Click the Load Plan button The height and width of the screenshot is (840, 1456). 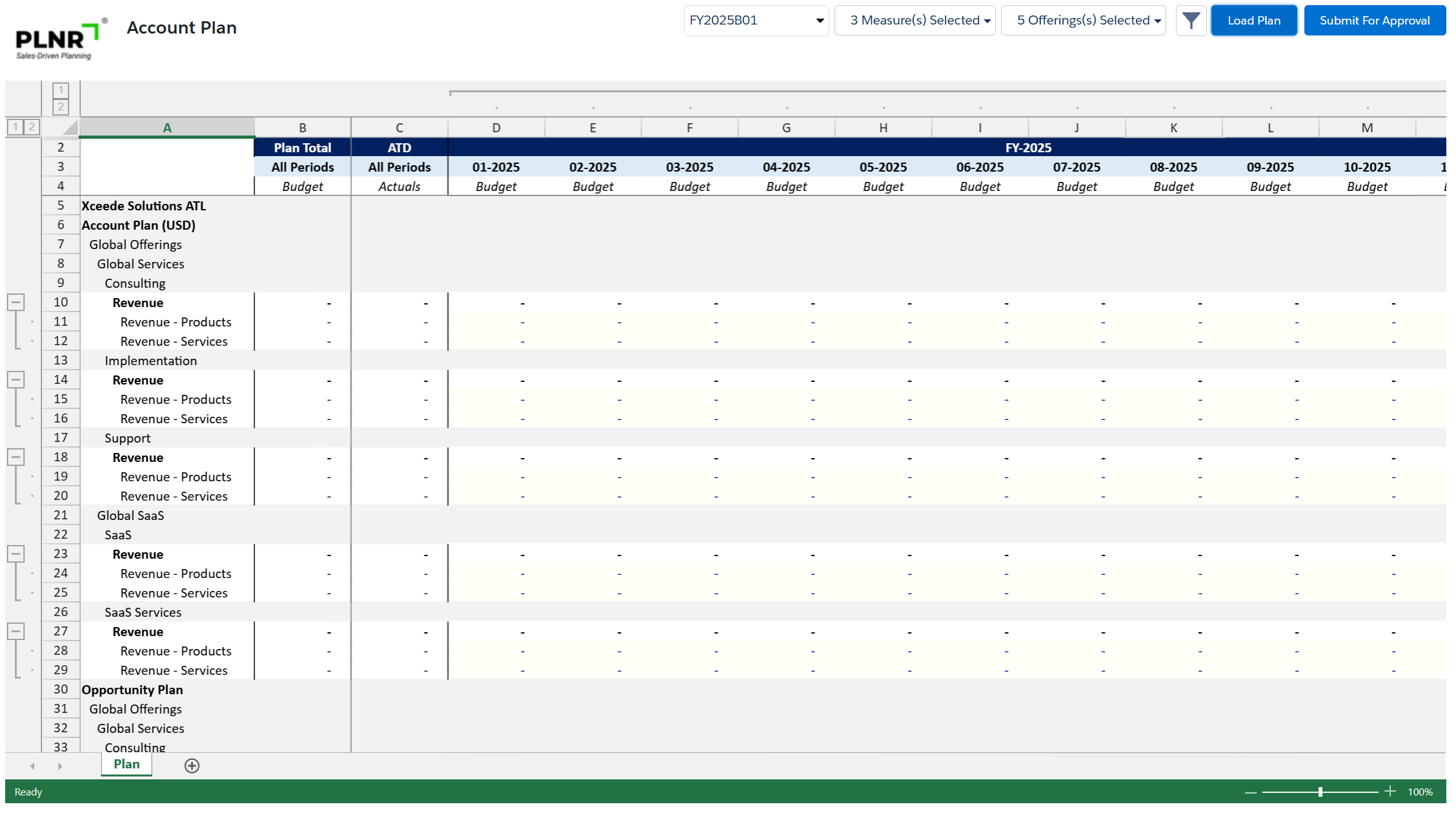[x=1253, y=21]
